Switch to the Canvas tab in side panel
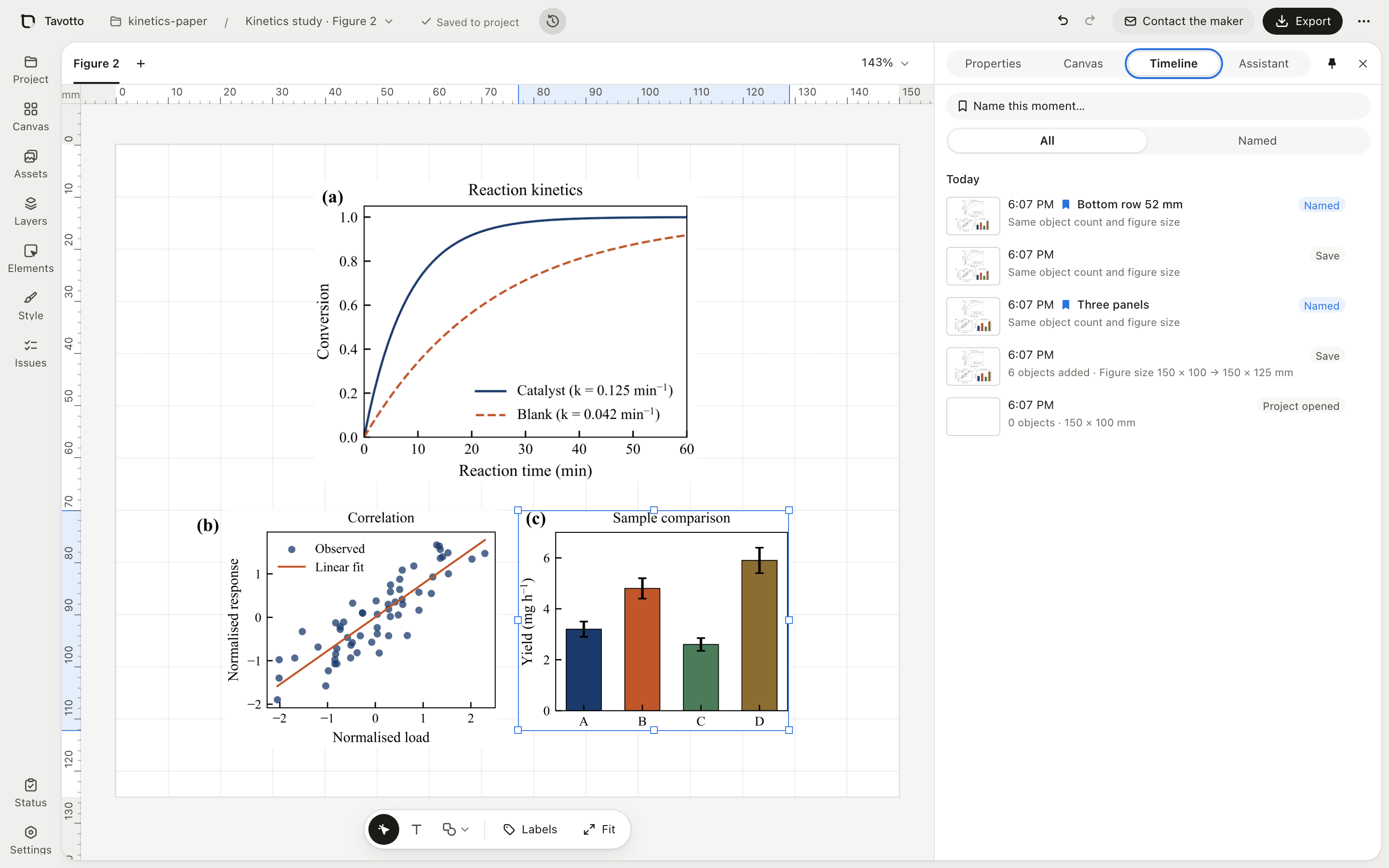 point(1082,64)
